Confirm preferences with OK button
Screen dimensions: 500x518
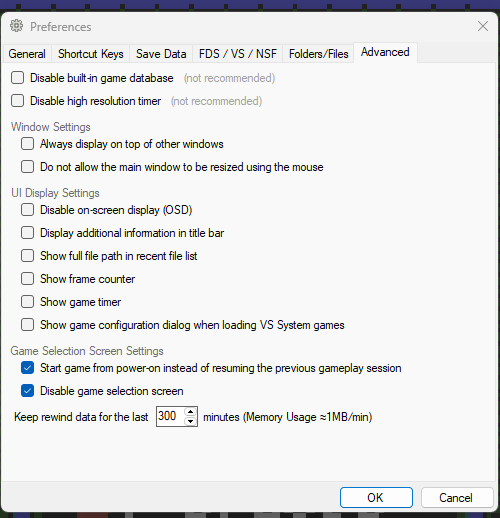(376, 498)
